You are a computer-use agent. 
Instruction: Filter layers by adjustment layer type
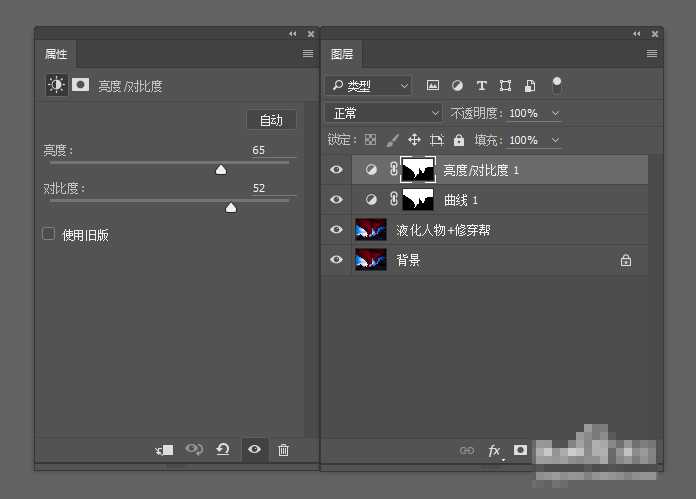(x=457, y=86)
